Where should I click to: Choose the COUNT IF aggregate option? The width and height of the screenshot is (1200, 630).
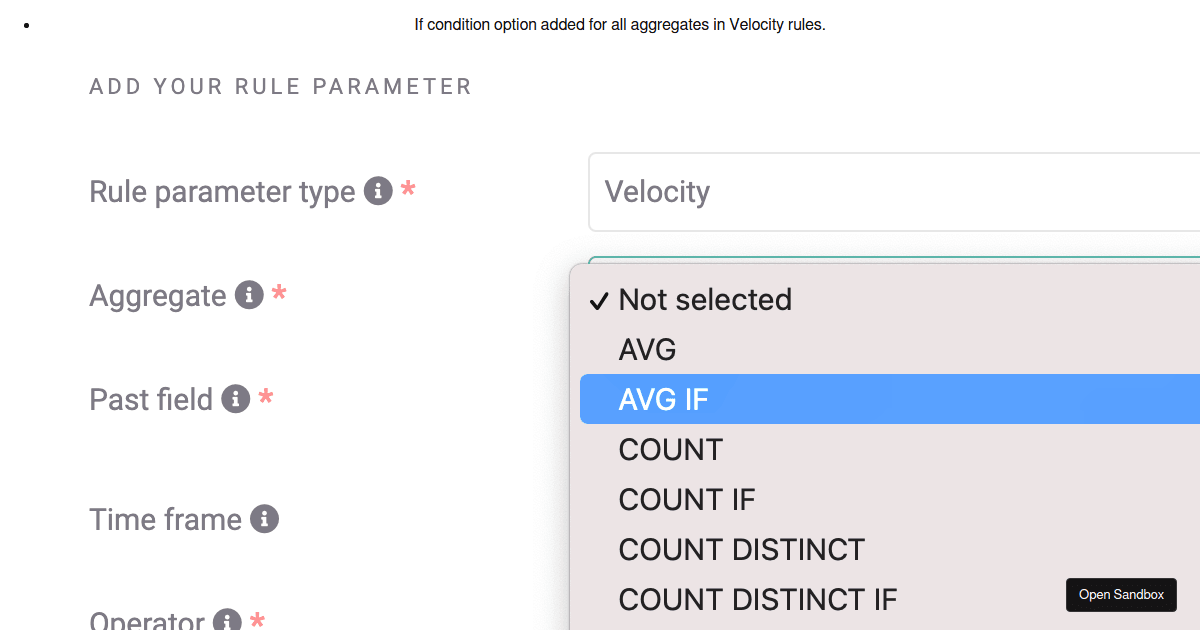click(x=890, y=499)
